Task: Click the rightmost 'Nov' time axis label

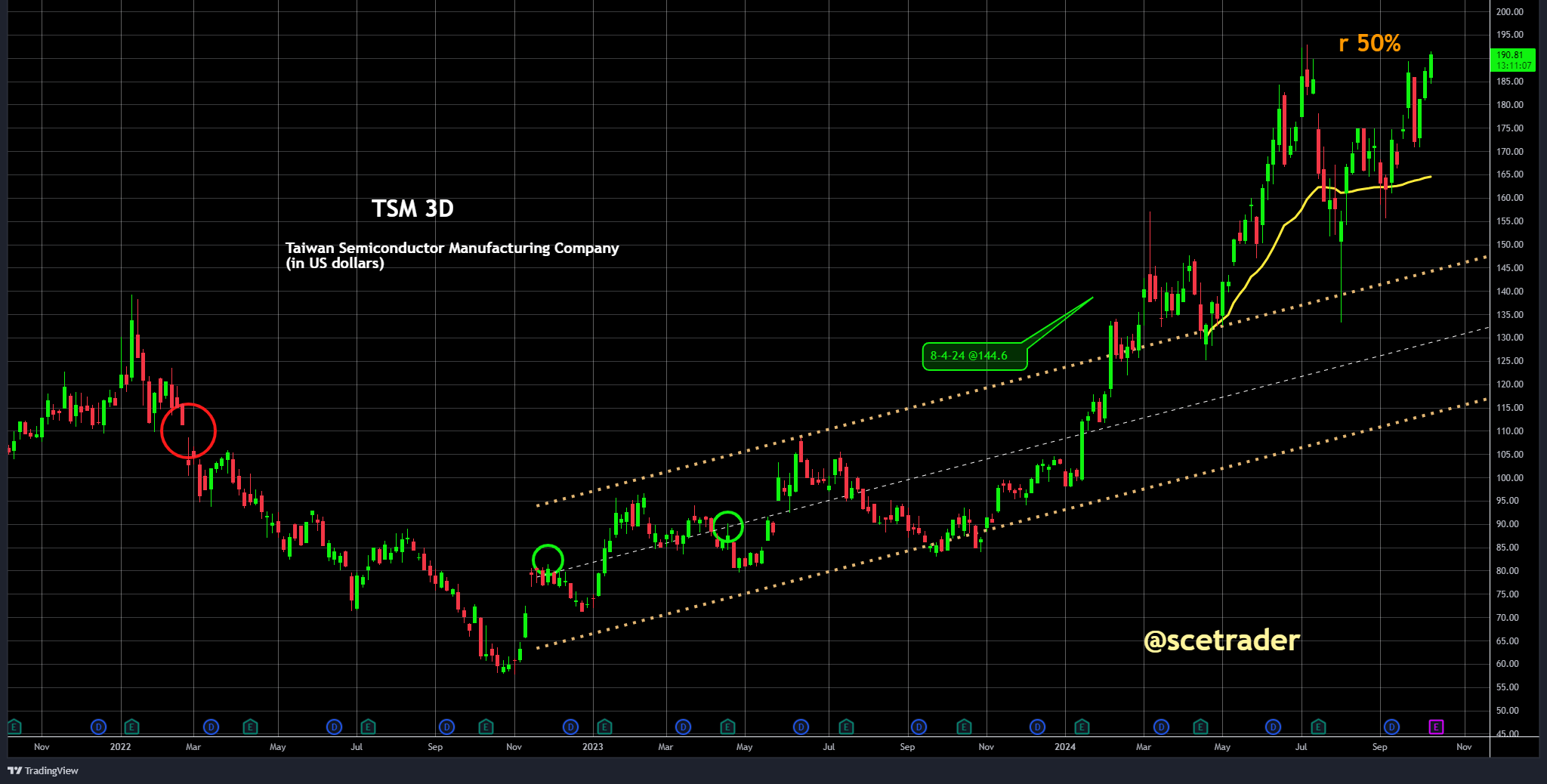Action: click(1464, 747)
